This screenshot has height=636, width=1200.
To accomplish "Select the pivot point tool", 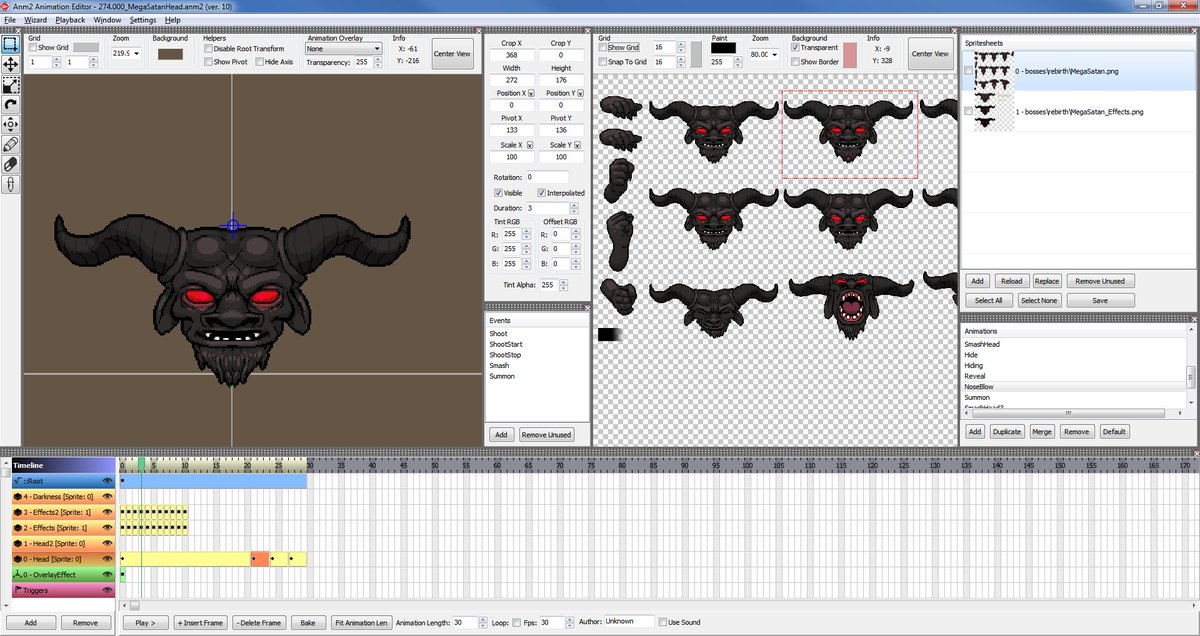I will (x=10, y=124).
